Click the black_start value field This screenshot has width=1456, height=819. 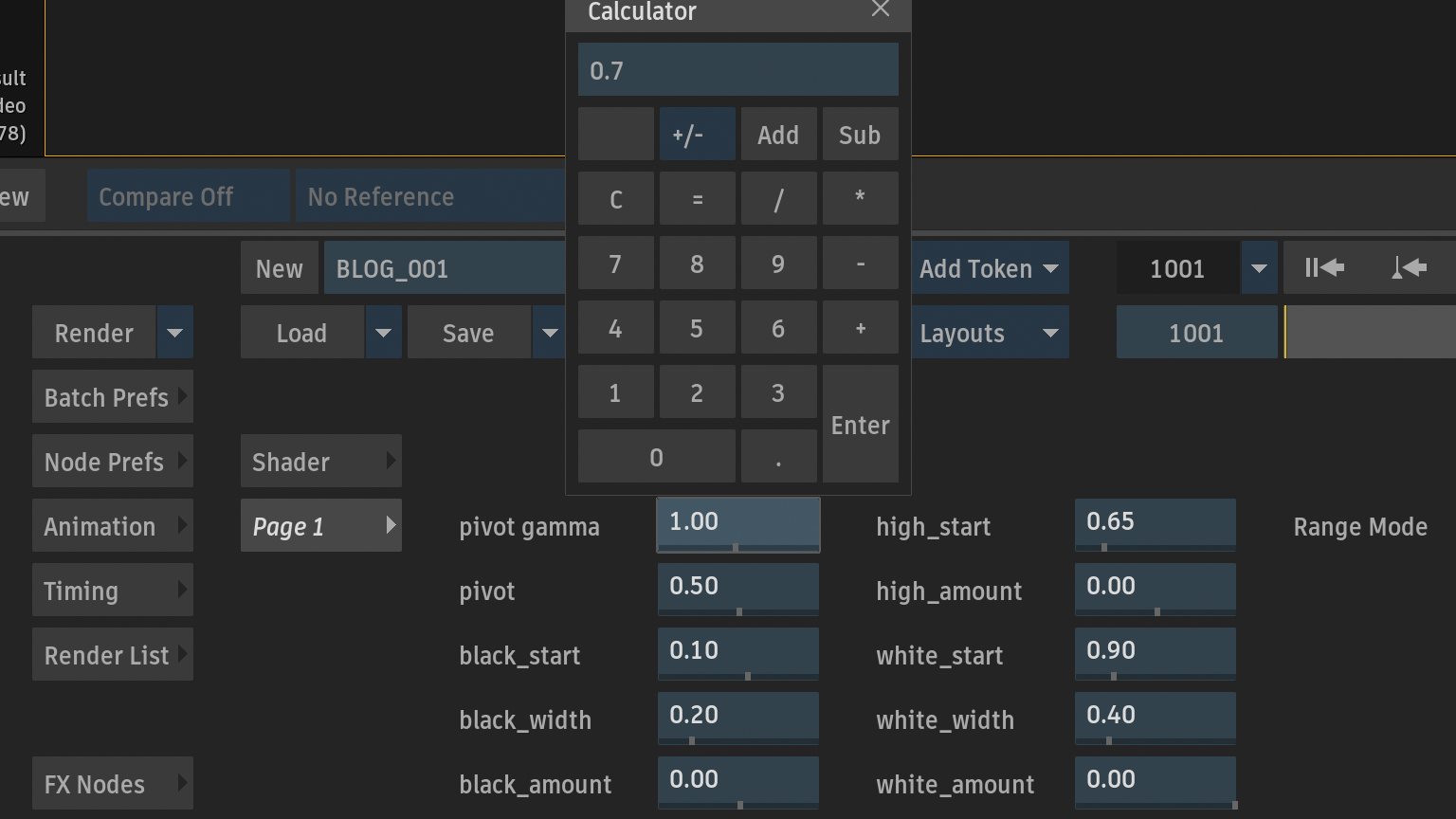point(738,653)
